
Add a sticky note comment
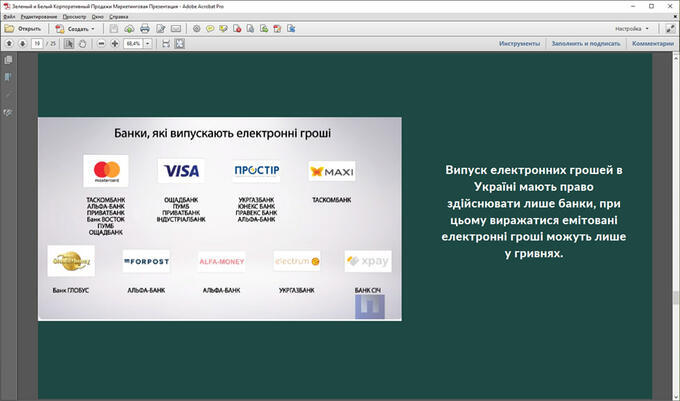[x=210, y=29]
